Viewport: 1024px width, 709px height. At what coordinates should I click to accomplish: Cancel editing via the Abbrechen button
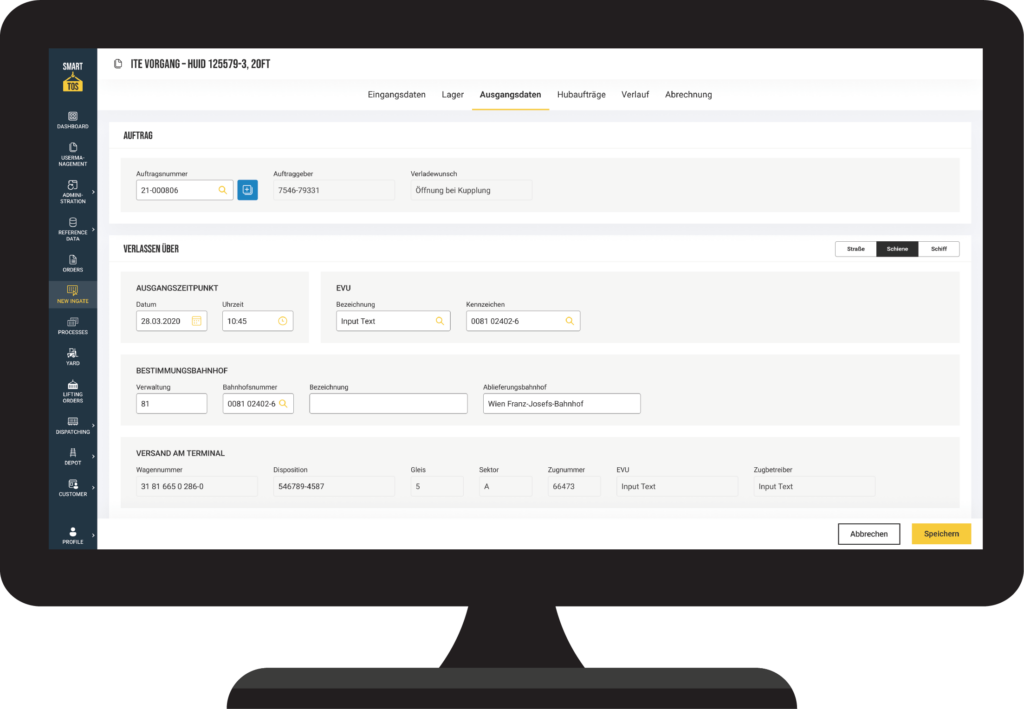pos(868,533)
